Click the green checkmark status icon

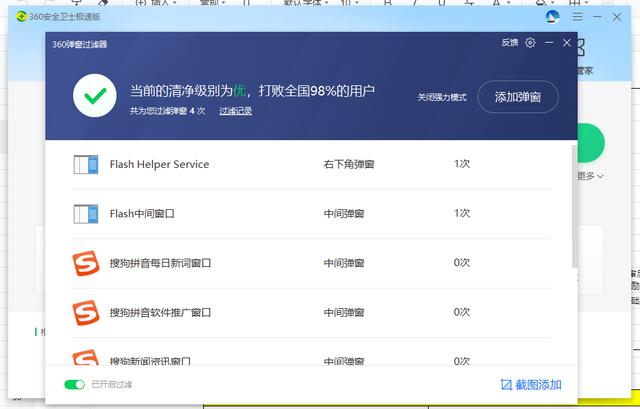[x=96, y=97]
